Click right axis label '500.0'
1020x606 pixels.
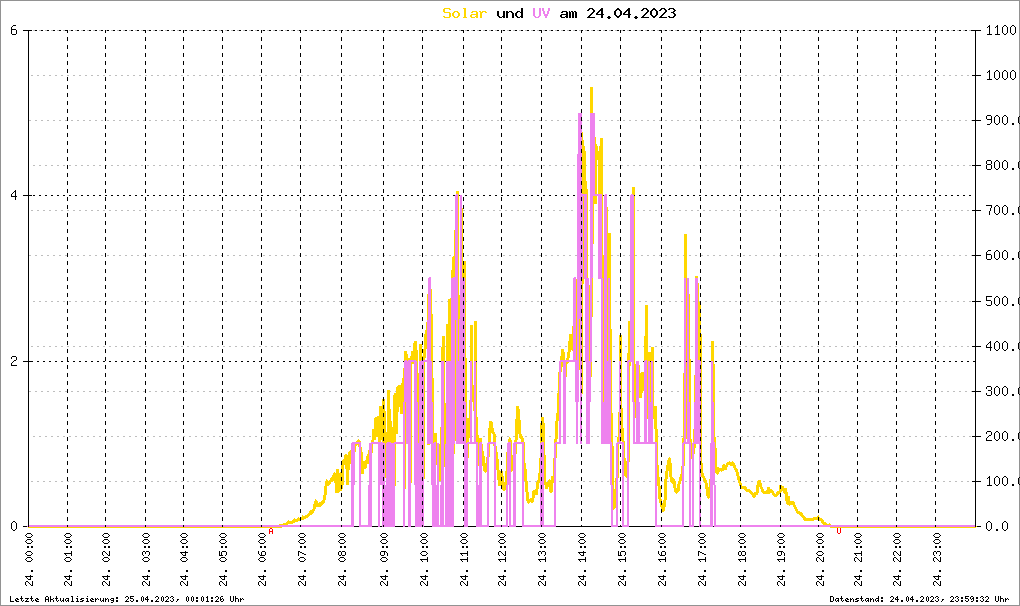point(1002,301)
